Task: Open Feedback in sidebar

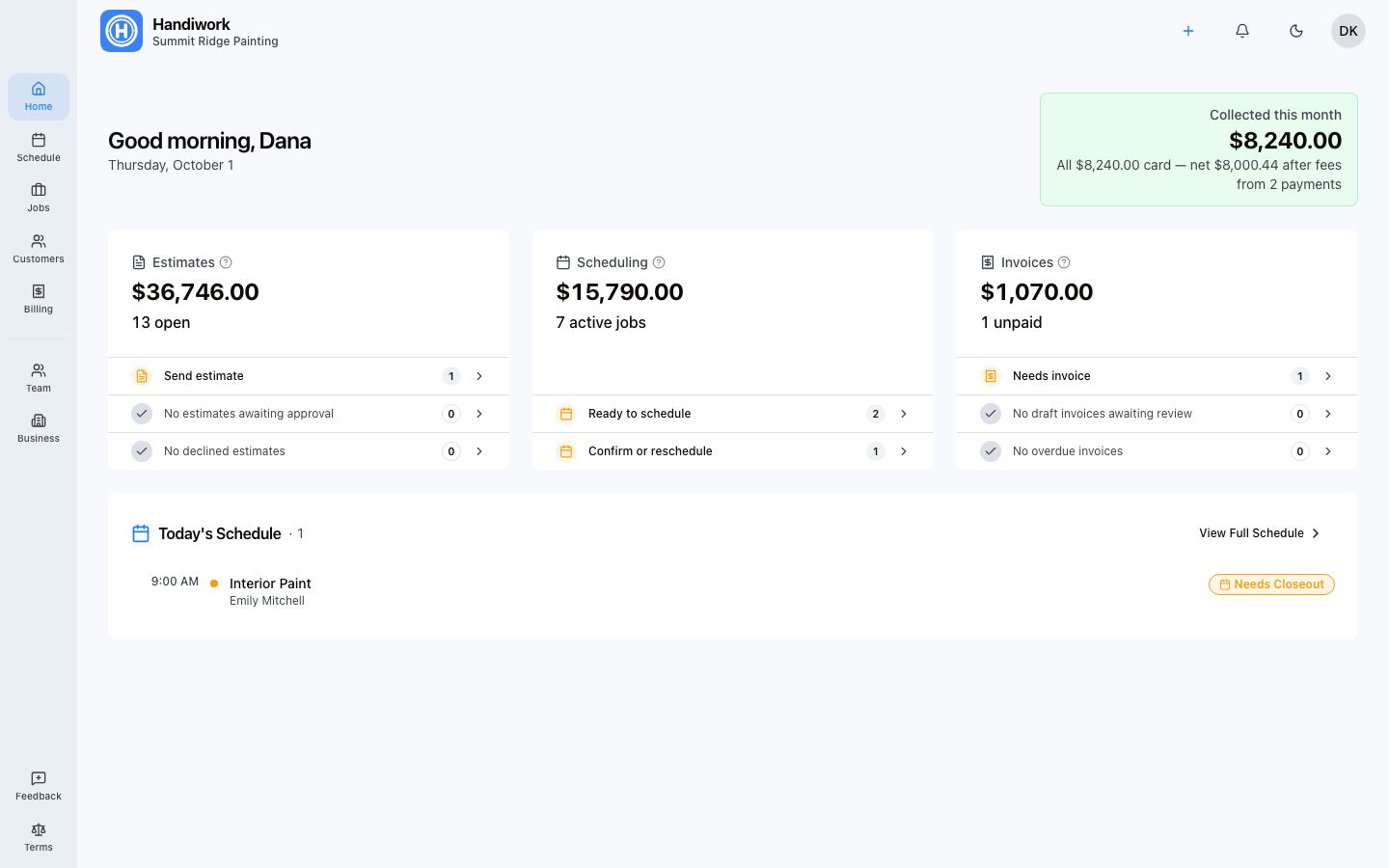Action: [39, 786]
